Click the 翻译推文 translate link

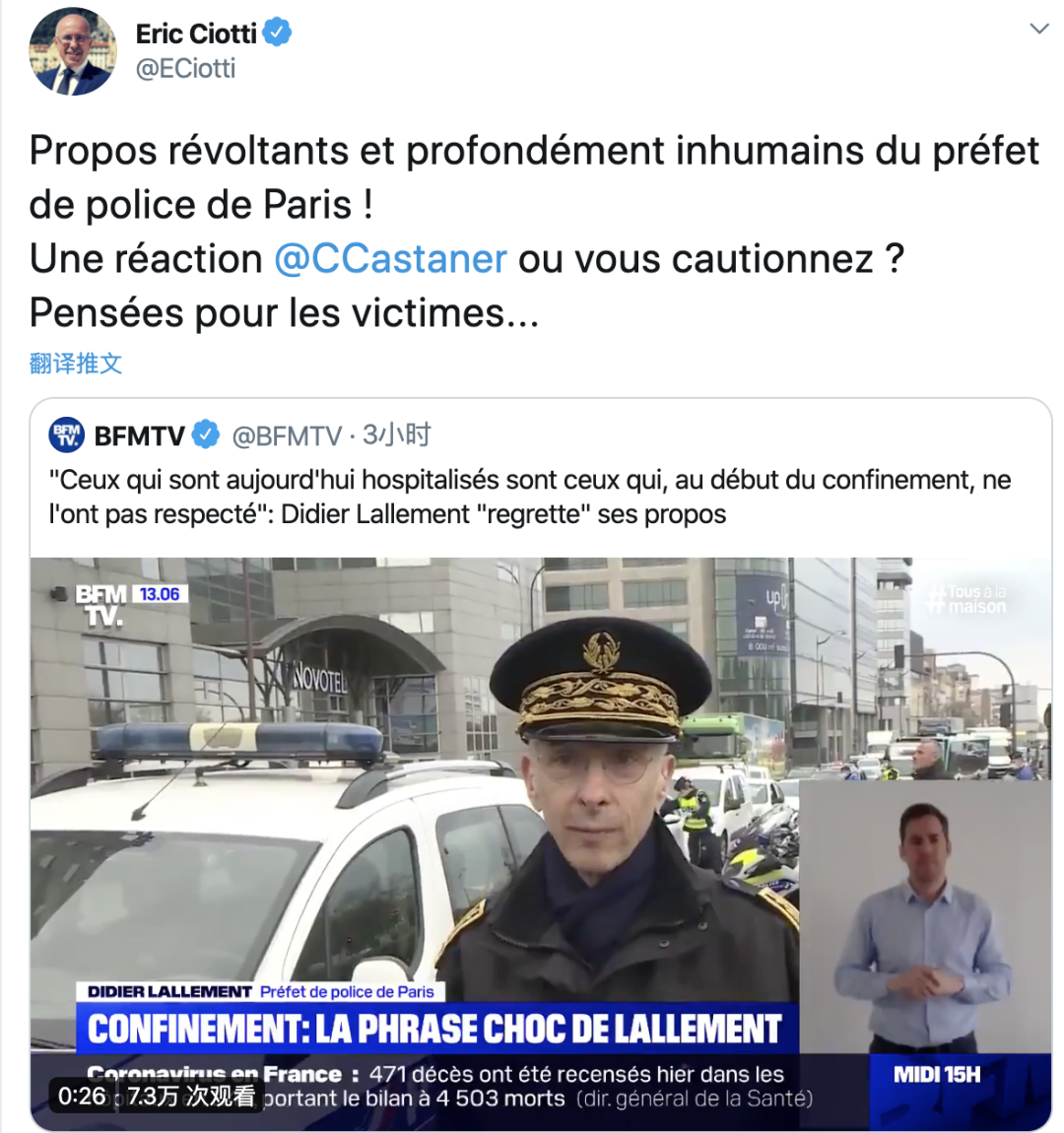[76, 363]
